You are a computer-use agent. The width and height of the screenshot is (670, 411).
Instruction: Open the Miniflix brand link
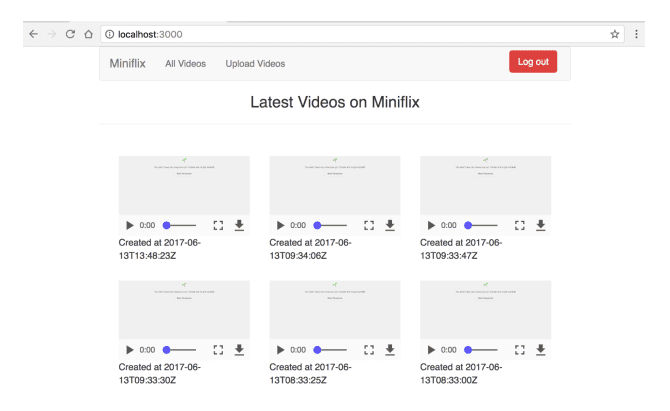[127, 63]
